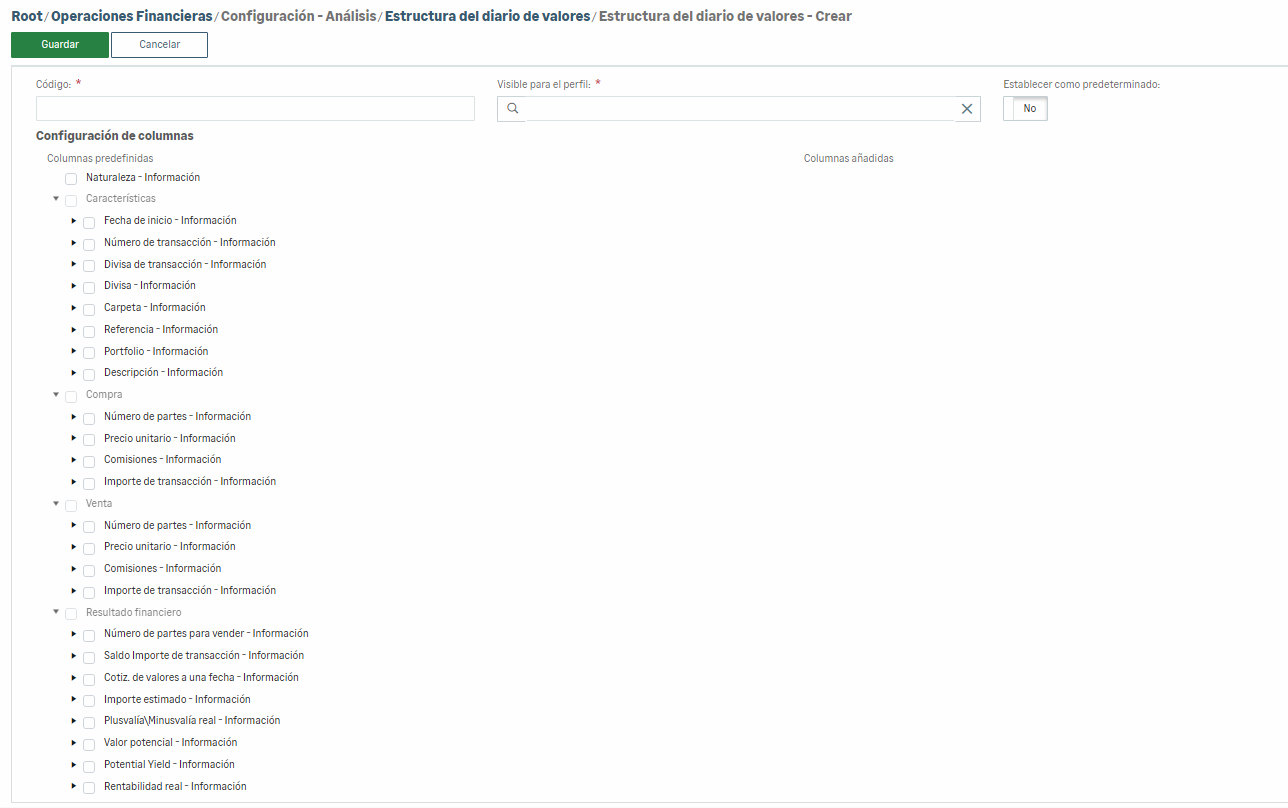
Task: Collapse the 'Venta' tree group
Action: pyautogui.click(x=56, y=503)
